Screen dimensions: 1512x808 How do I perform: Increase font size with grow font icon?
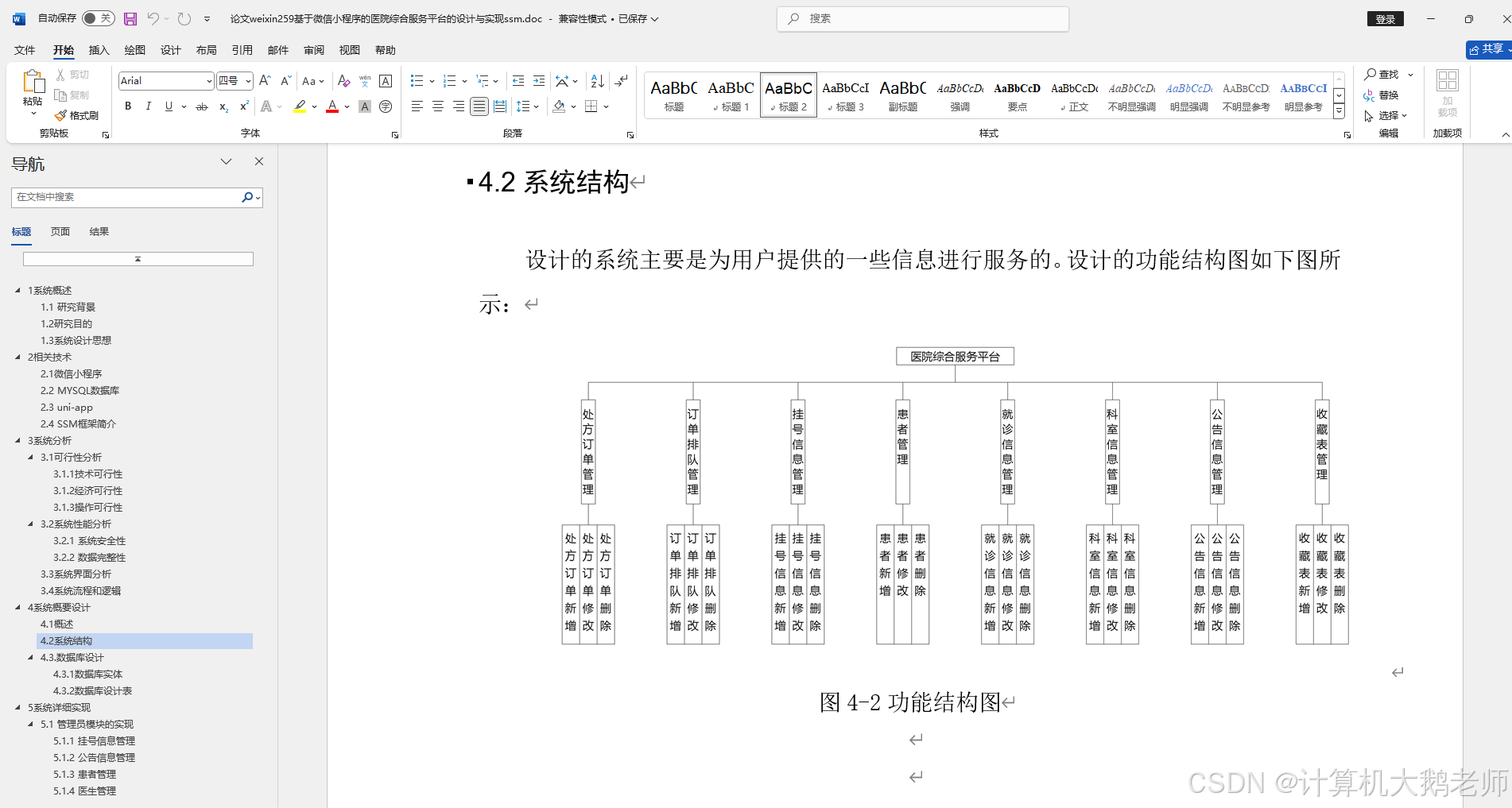tap(266, 80)
